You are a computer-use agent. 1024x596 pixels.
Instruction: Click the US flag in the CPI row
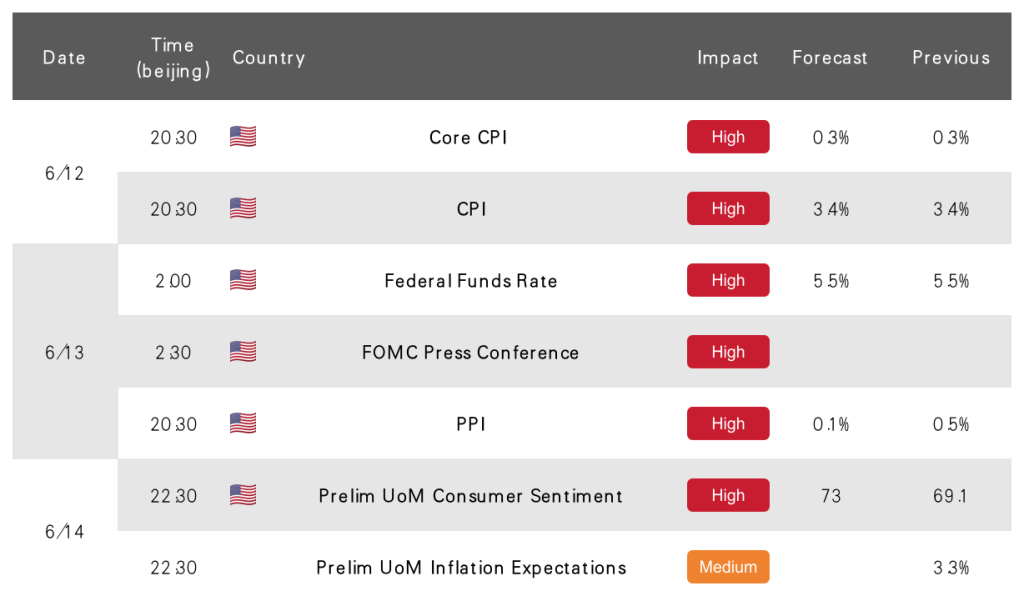point(243,208)
